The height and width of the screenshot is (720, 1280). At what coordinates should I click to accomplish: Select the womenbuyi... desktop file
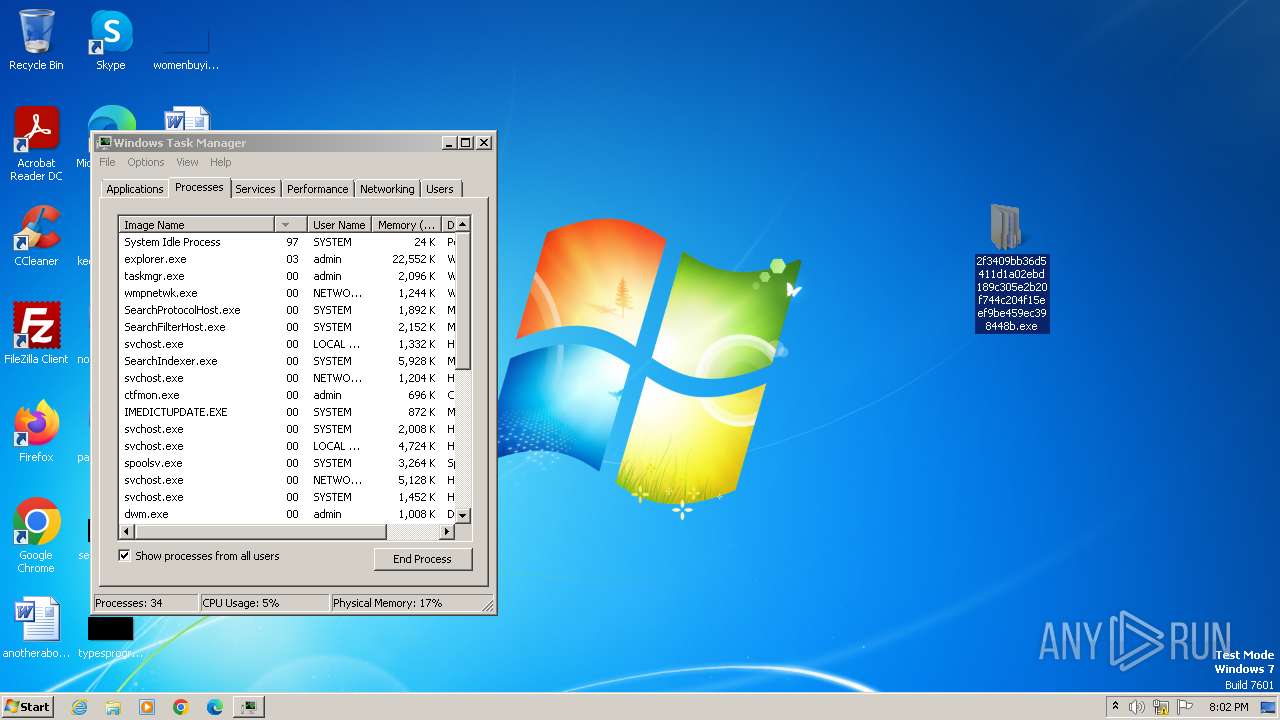(186, 45)
